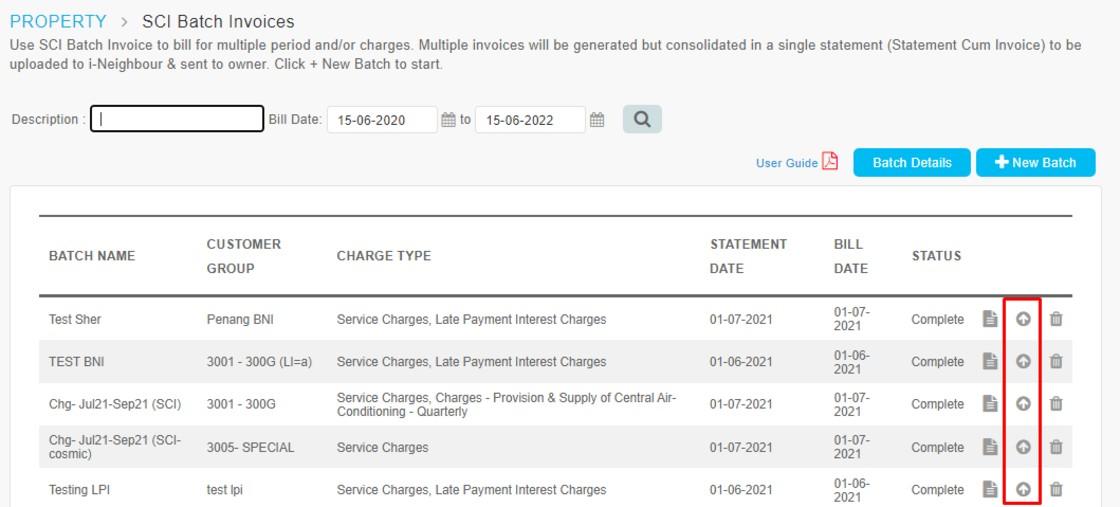Click the User Guide PDF icon
The height and width of the screenshot is (507, 1120).
[x=829, y=161]
